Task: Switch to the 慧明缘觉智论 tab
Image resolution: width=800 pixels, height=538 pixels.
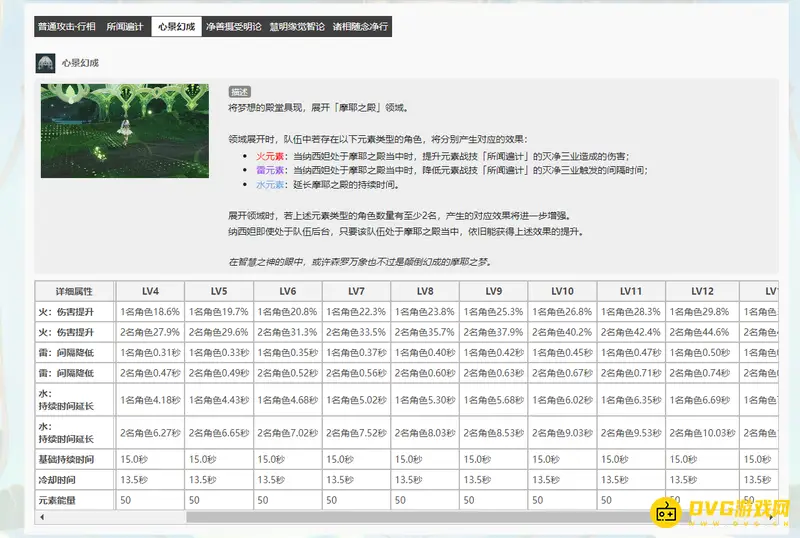Action: tap(297, 27)
